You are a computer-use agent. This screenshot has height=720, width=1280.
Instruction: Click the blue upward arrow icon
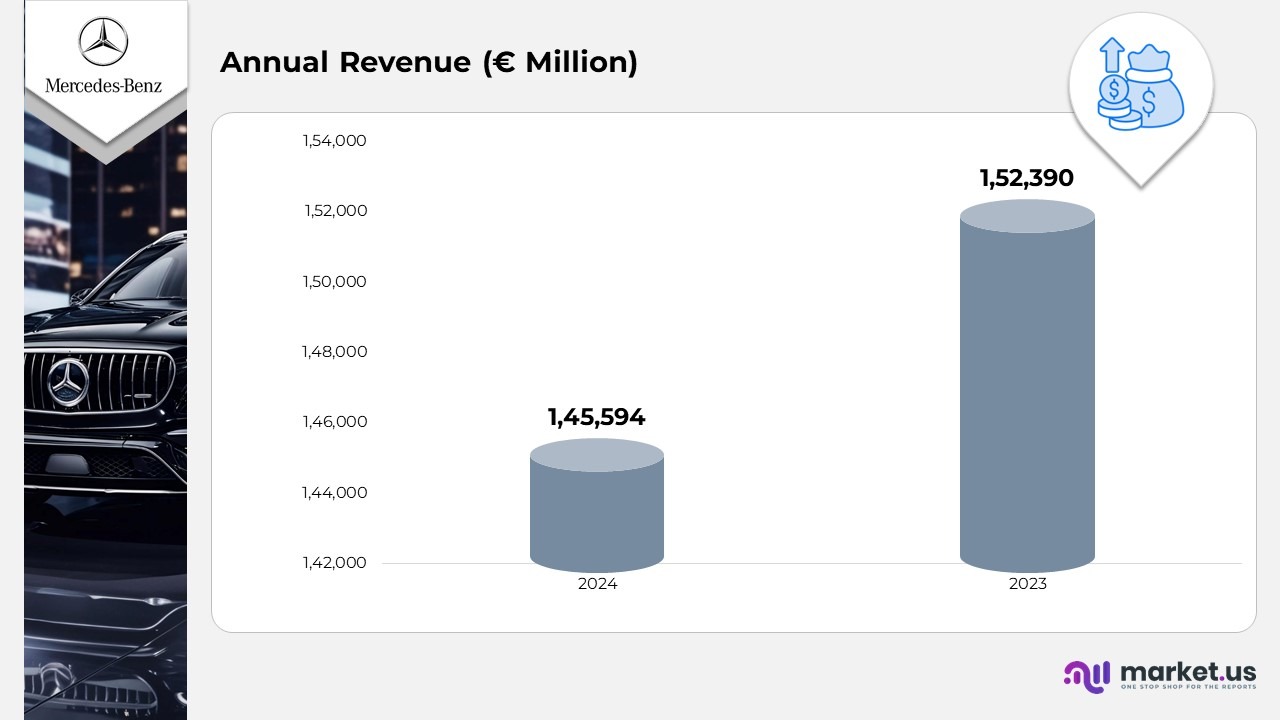point(1111,55)
